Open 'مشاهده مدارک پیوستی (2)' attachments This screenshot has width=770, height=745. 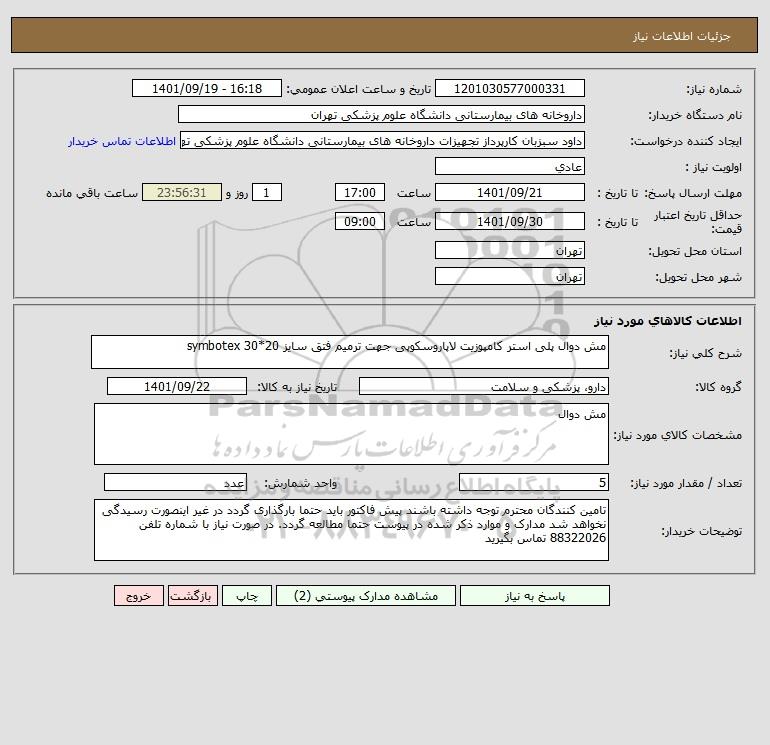coord(366,596)
